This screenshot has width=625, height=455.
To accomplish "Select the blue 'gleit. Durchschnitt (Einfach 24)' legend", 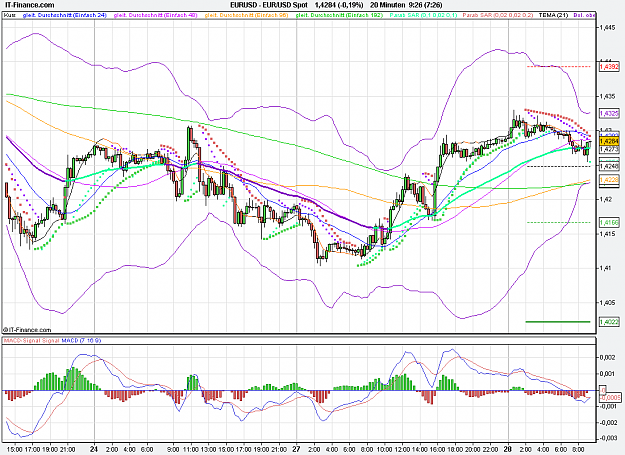I will click(x=65, y=15).
